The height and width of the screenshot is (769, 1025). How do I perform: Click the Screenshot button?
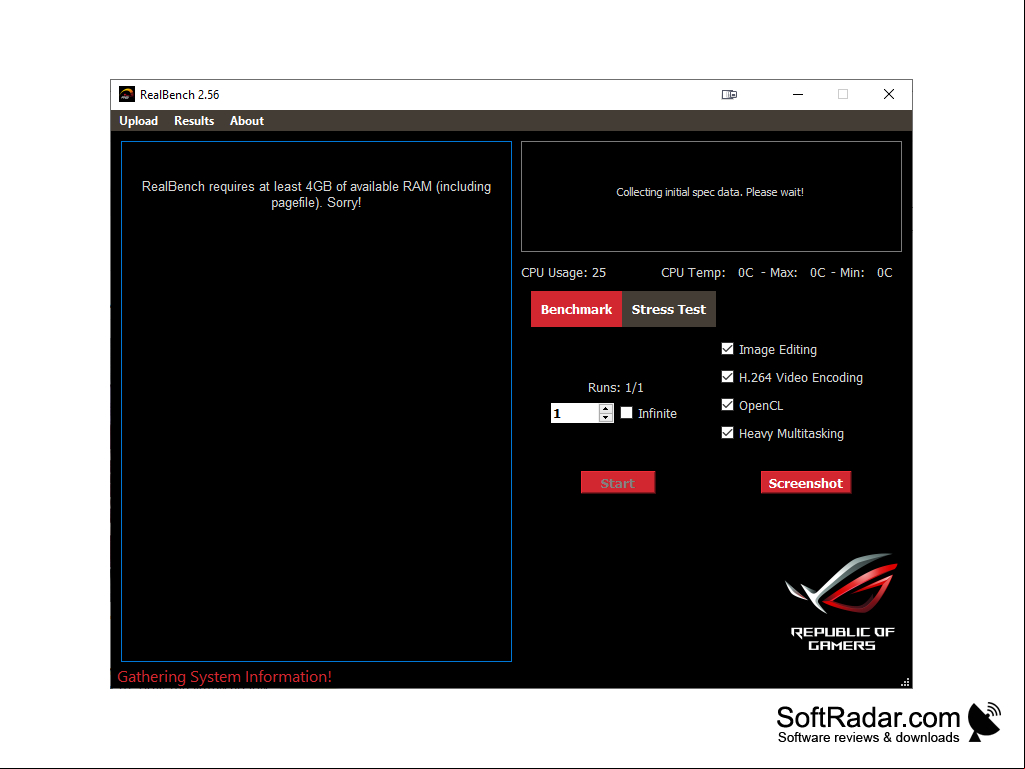[x=805, y=483]
